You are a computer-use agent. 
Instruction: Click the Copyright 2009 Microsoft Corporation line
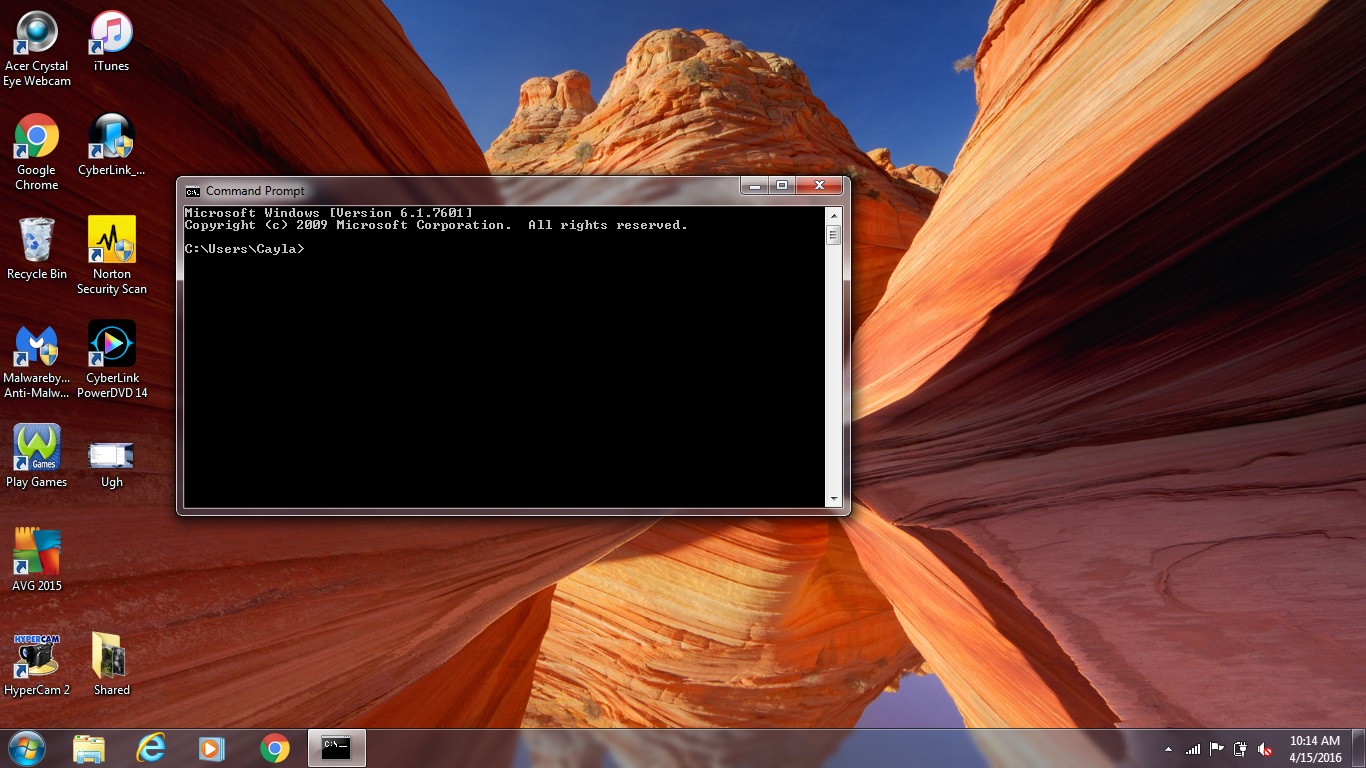coord(437,225)
